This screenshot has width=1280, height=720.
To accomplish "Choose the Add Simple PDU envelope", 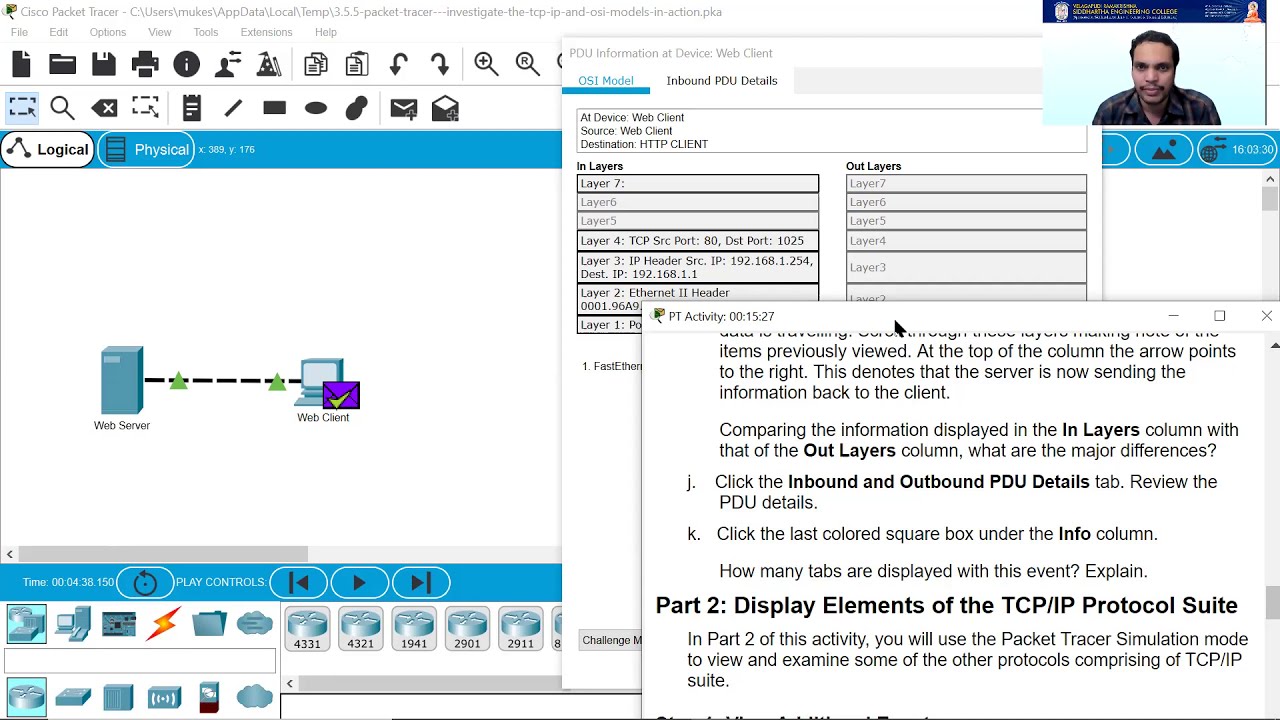I will click(x=403, y=108).
